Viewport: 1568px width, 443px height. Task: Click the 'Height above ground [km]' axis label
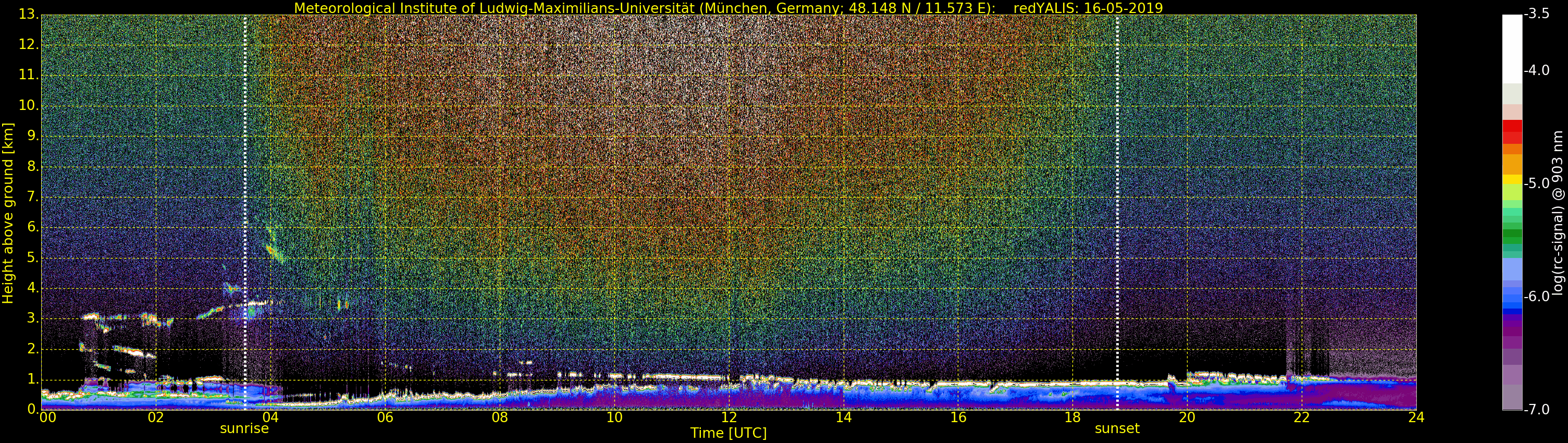8,212
